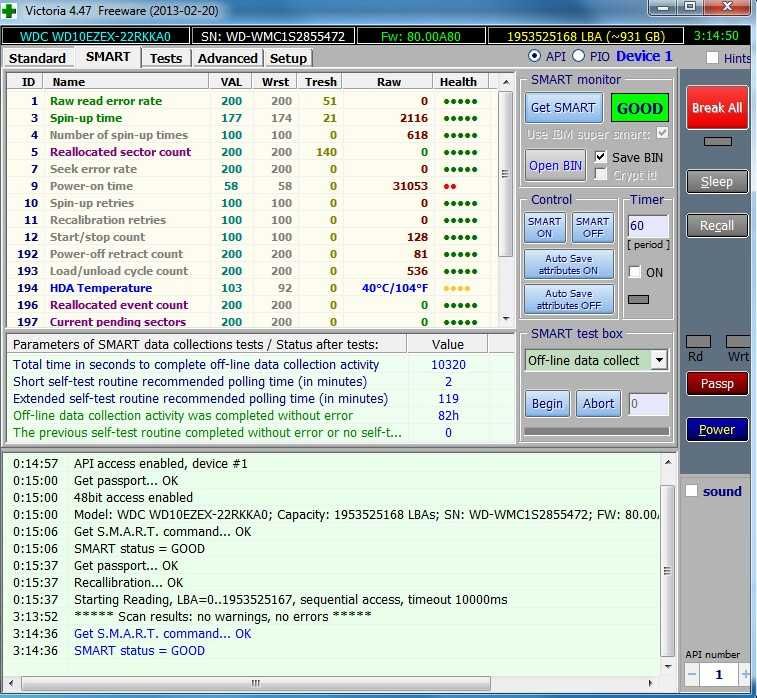
Task: Click Begin in SMART test box
Action: pyautogui.click(x=547, y=404)
